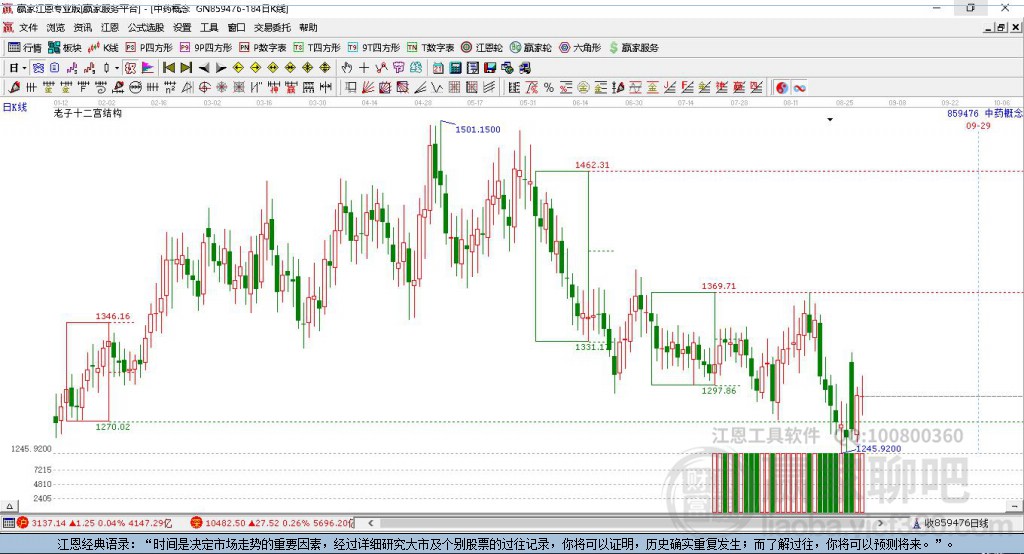Click the percent sign tool icon
Image resolution: width=1024 pixels, height=554 pixels.
click(549, 88)
